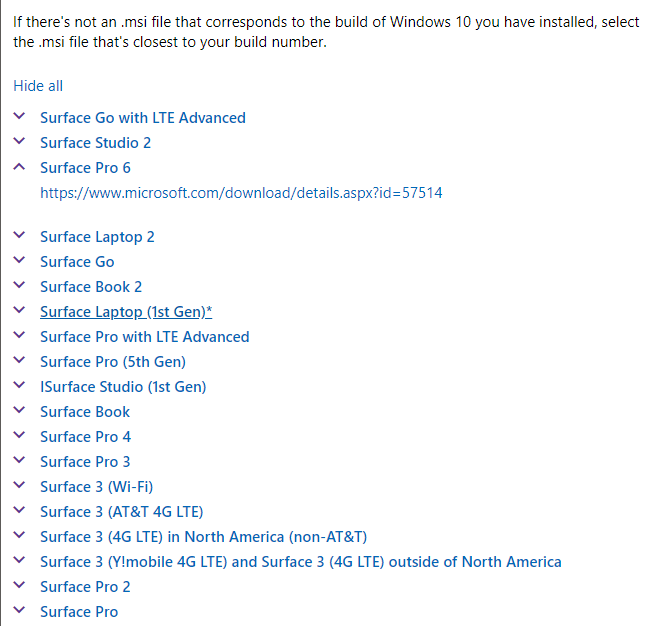
Task: Expand Surface Pro with LTE Advanced chevron
Action: [x=20, y=336]
